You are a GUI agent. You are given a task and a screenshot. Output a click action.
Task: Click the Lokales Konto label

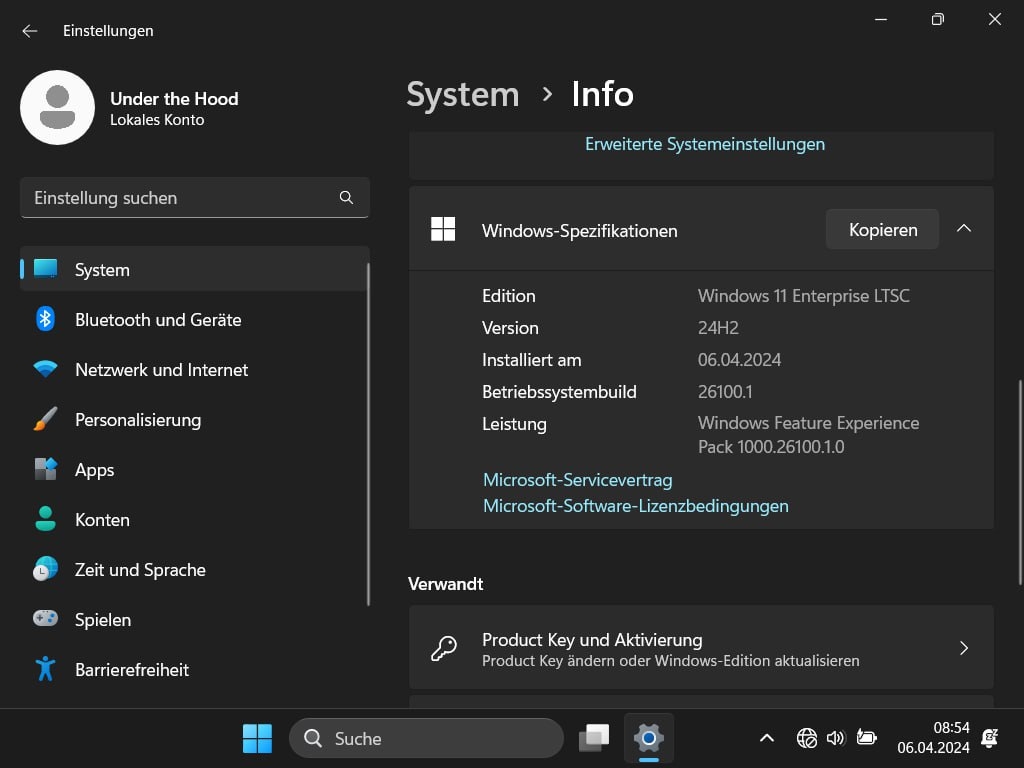[157, 120]
